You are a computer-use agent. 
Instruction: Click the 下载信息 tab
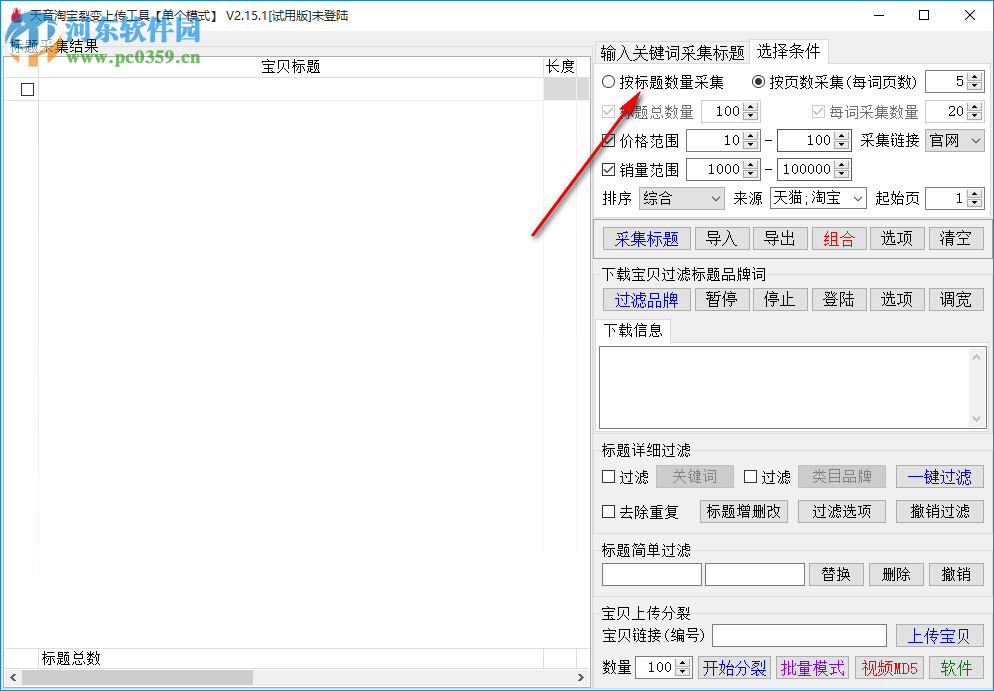pyautogui.click(x=634, y=332)
